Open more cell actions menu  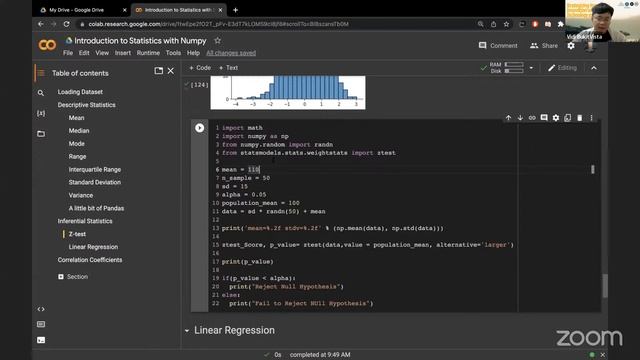click(x=591, y=118)
